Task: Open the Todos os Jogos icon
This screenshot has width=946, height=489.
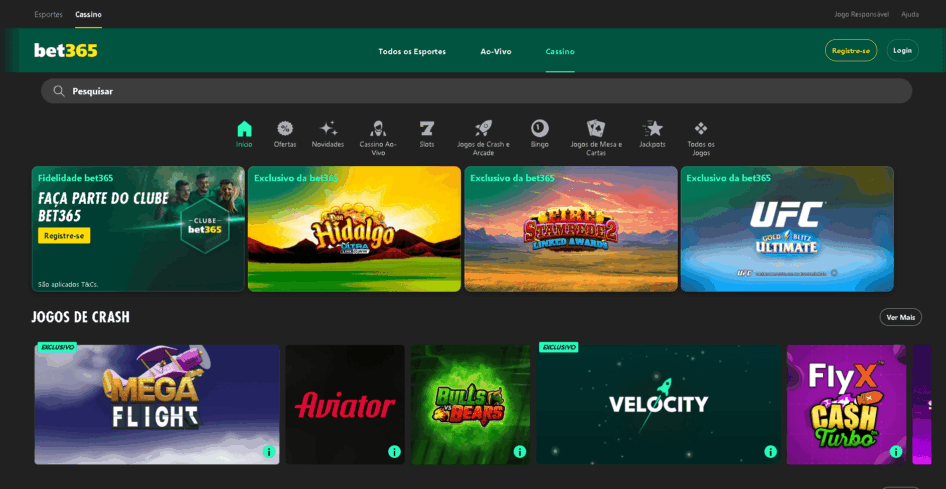Action: tap(701, 128)
